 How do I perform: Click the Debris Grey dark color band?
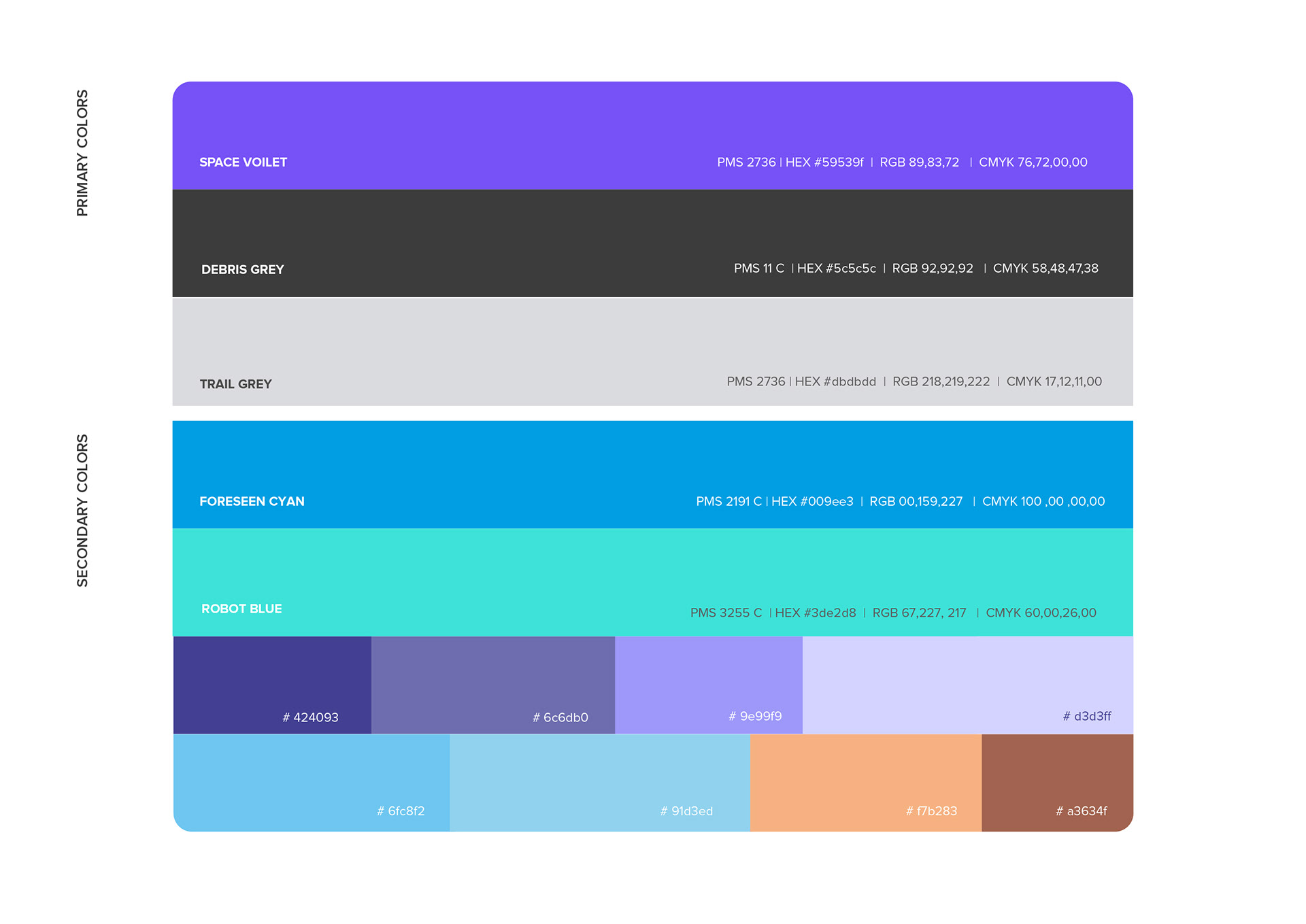pyautogui.click(x=652, y=243)
